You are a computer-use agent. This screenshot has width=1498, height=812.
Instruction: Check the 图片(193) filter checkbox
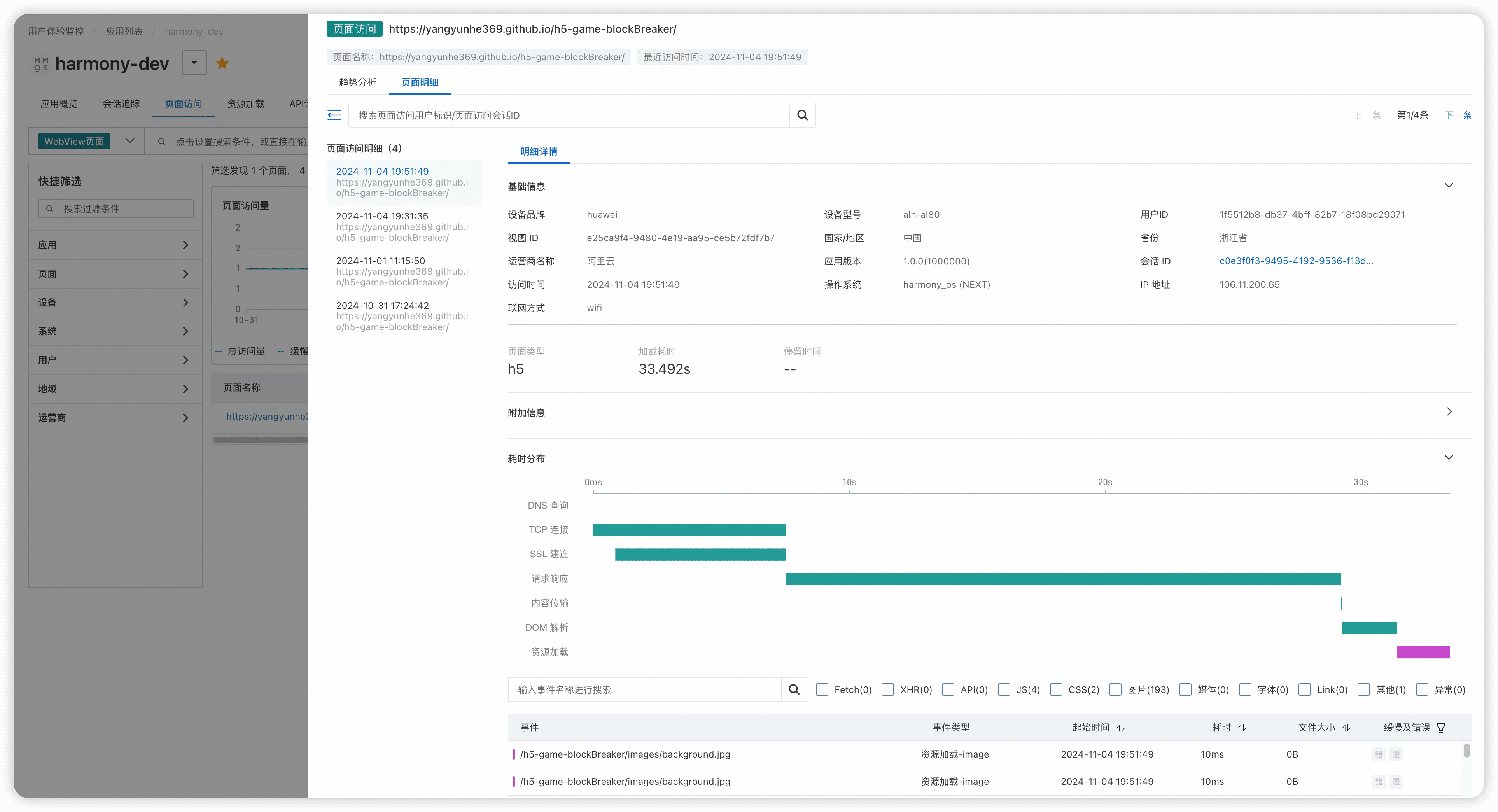point(1115,689)
